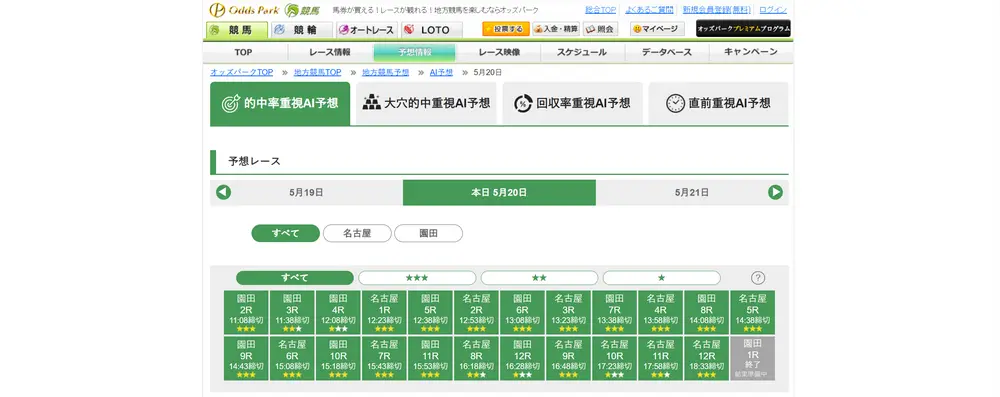
Task: Open 園田 4R 12:08締切 race
Action: click(338, 312)
